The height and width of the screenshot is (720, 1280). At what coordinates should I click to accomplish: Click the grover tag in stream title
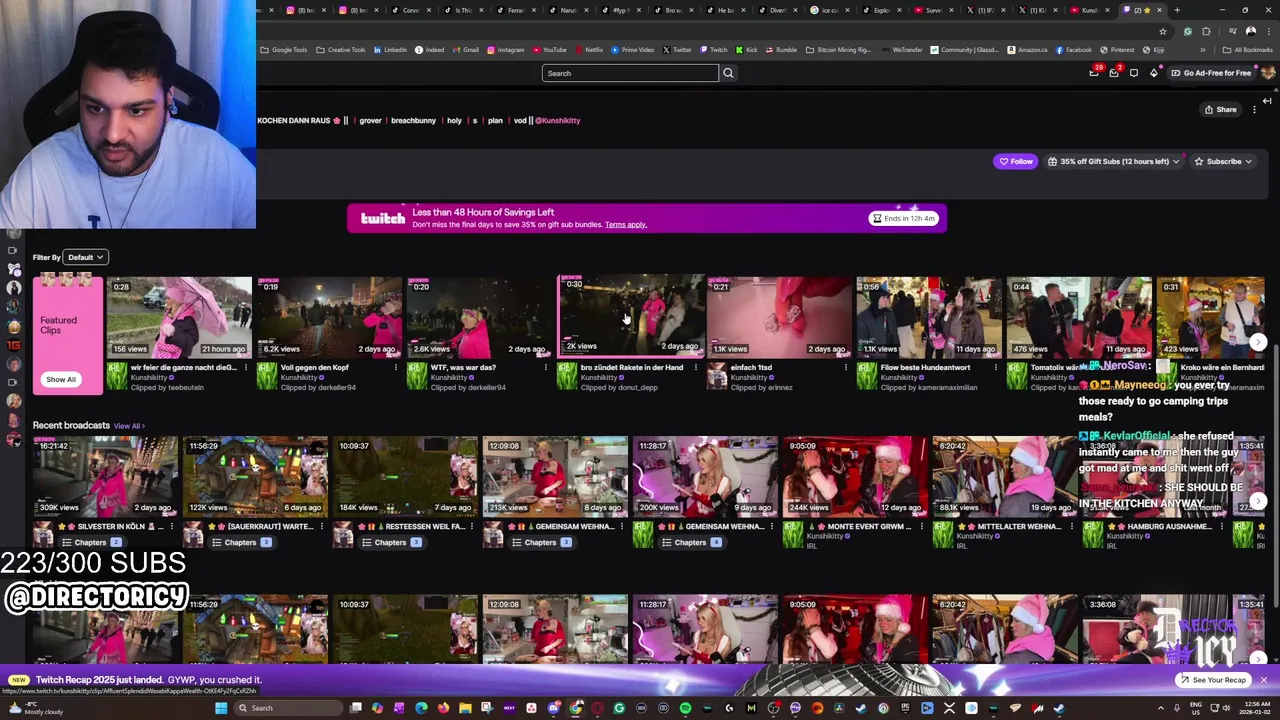coord(370,121)
